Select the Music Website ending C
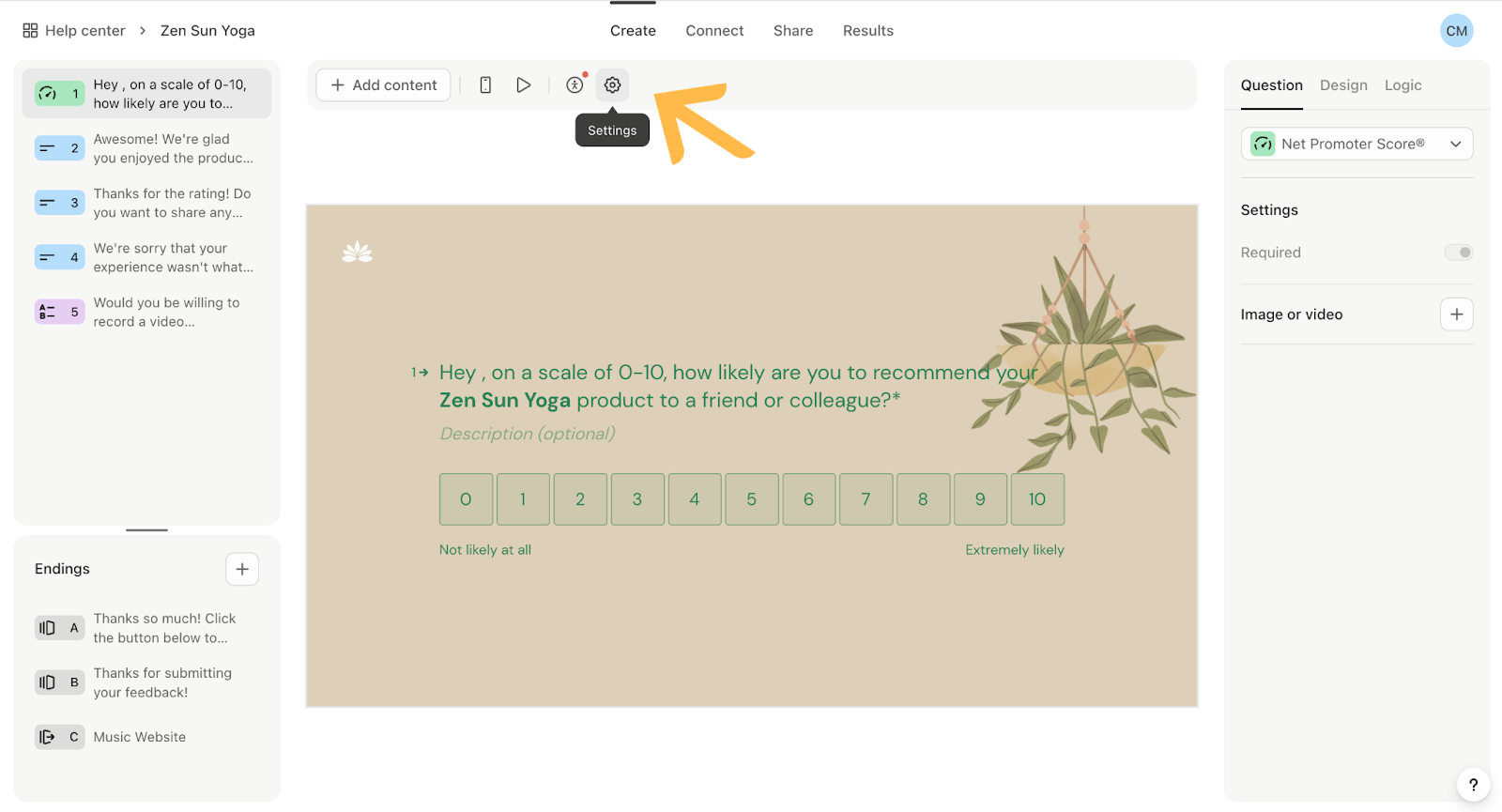 click(139, 737)
